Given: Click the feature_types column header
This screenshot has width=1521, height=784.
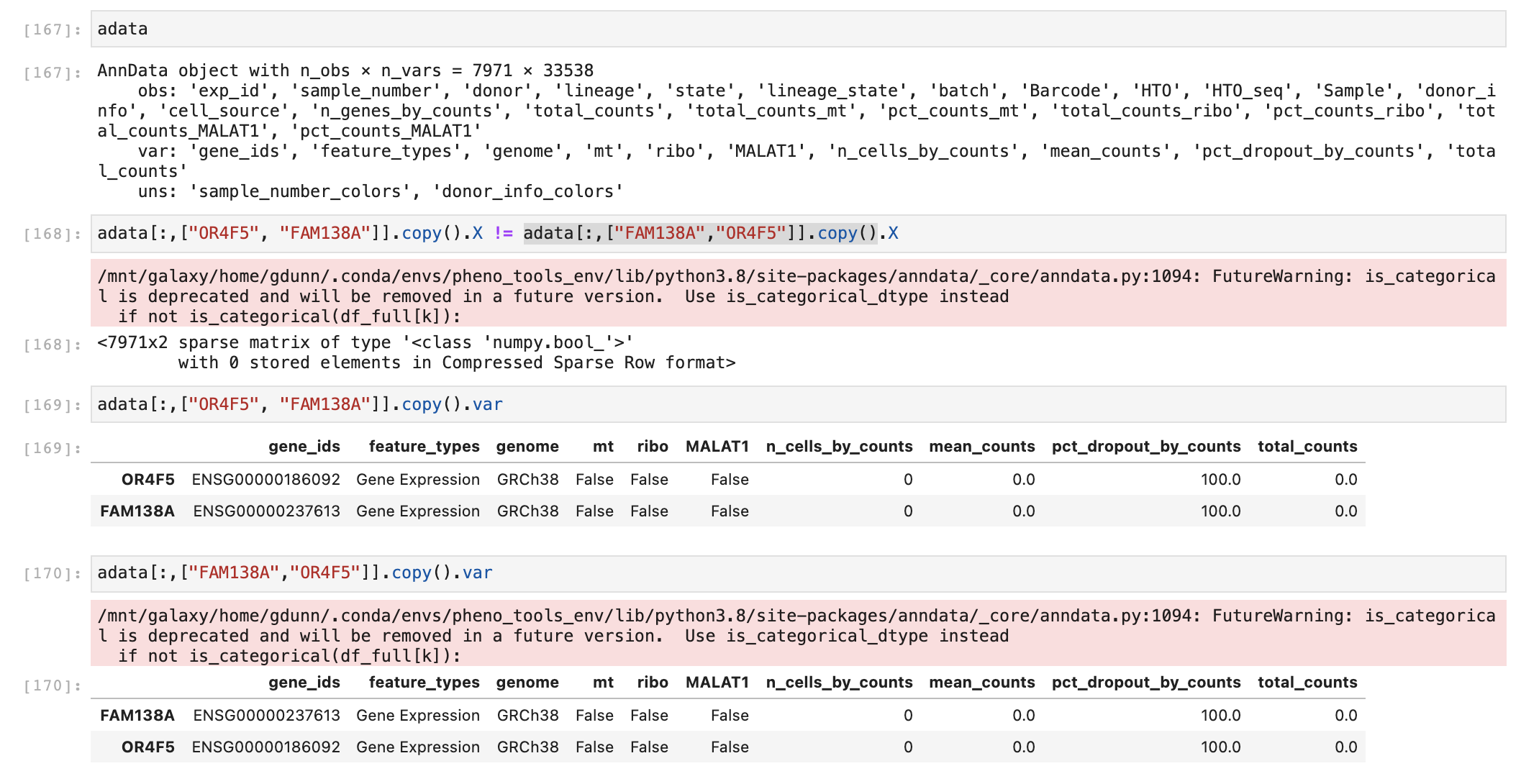Looking at the screenshot, I should 424,446.
